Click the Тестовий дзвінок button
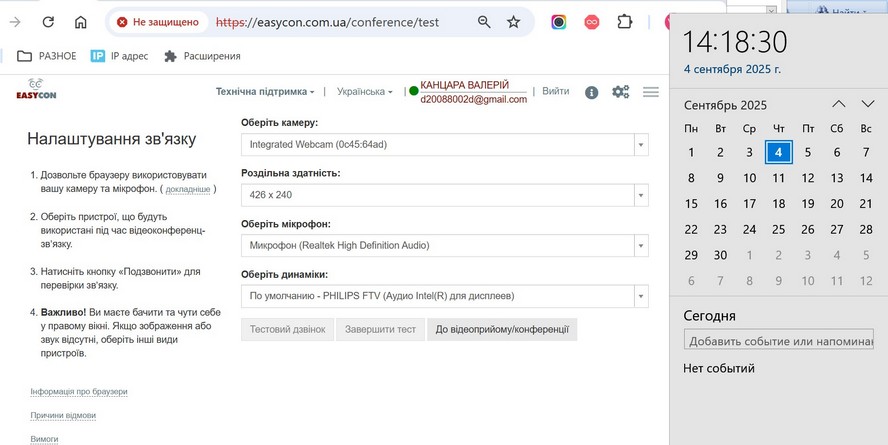Viewport: 888px width, 445px height. [x=287, y=329]
